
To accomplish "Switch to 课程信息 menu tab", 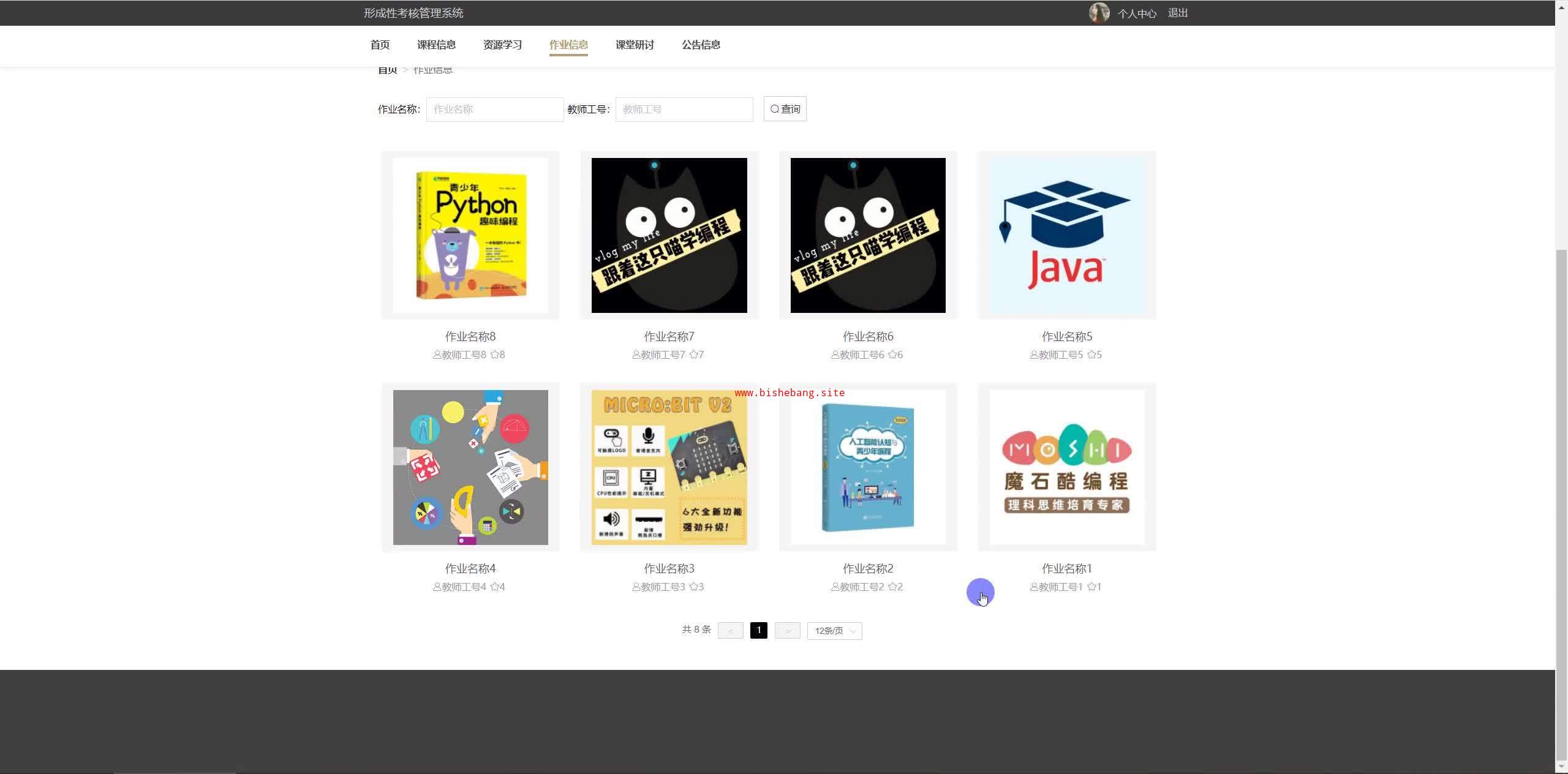I will (x=436, y=45).
